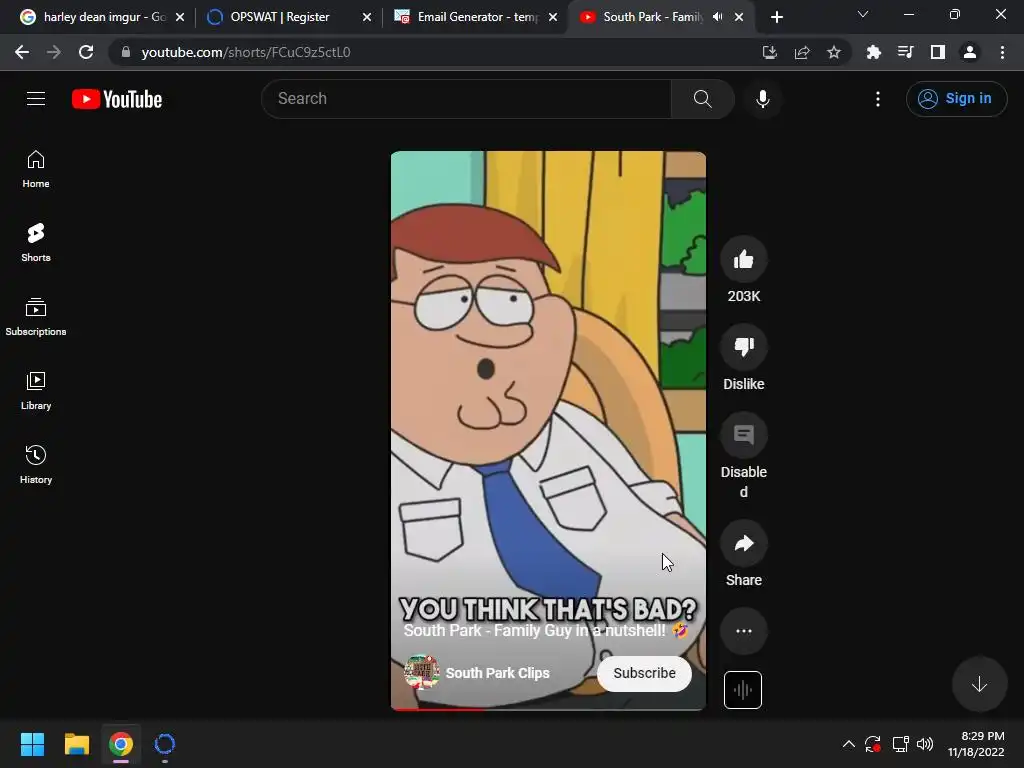Focus the YouTube search field
This screenshot has width=1024, height=768.
click(466, 99)
